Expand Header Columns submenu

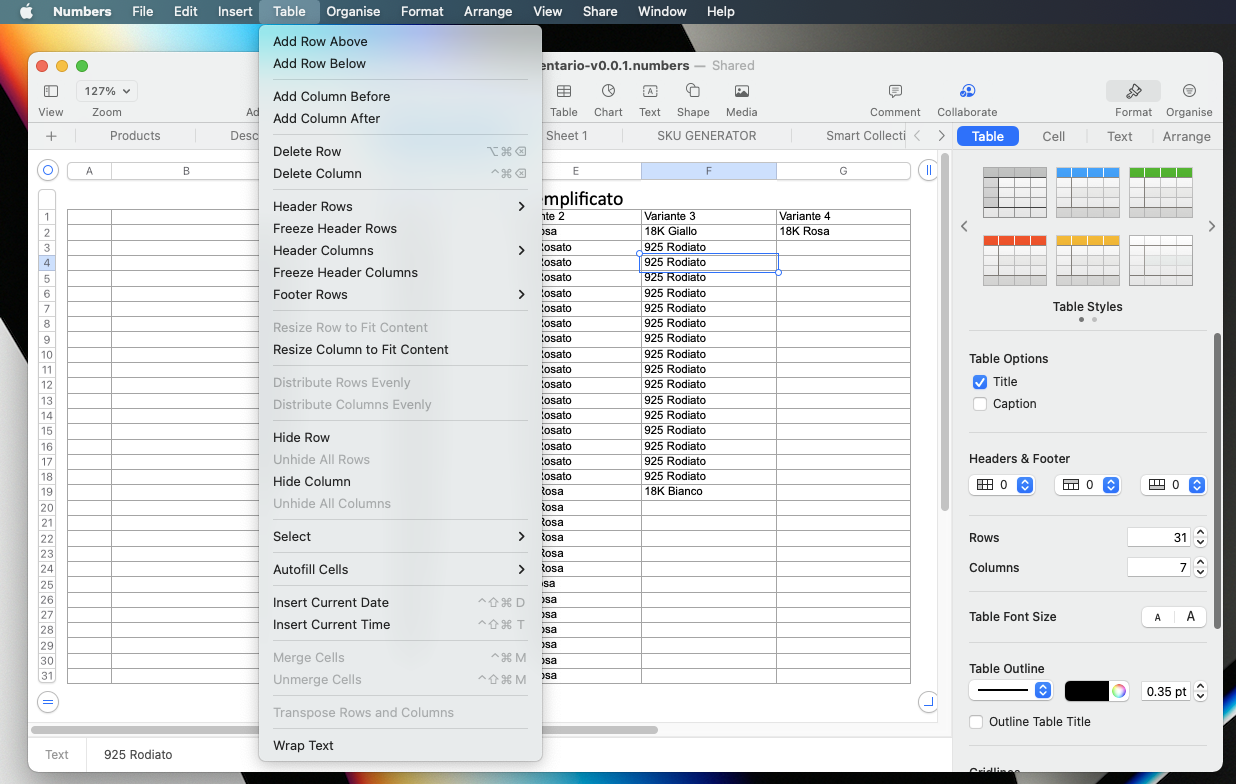pyautogui.click(x=400, y=251)
